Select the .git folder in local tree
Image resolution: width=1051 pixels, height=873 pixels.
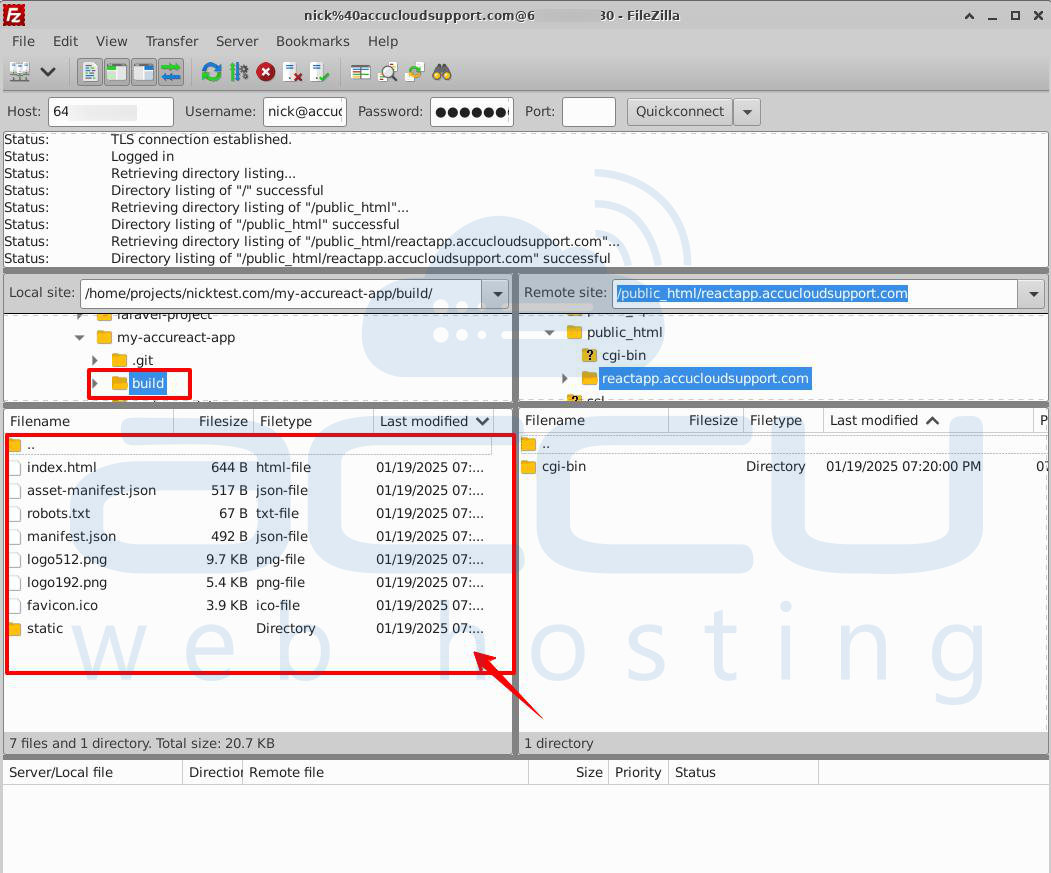point(142,361)
